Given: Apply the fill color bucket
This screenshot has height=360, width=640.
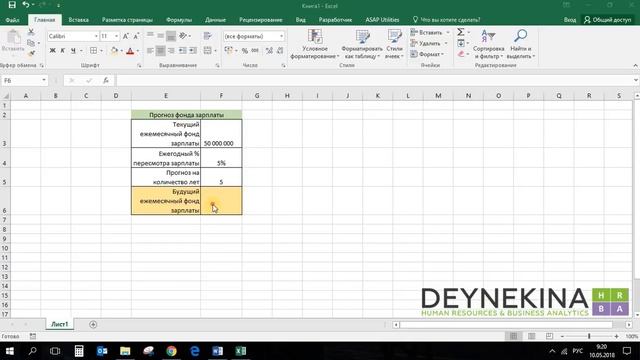Looking at the screenshot, I should click(114, 51).
